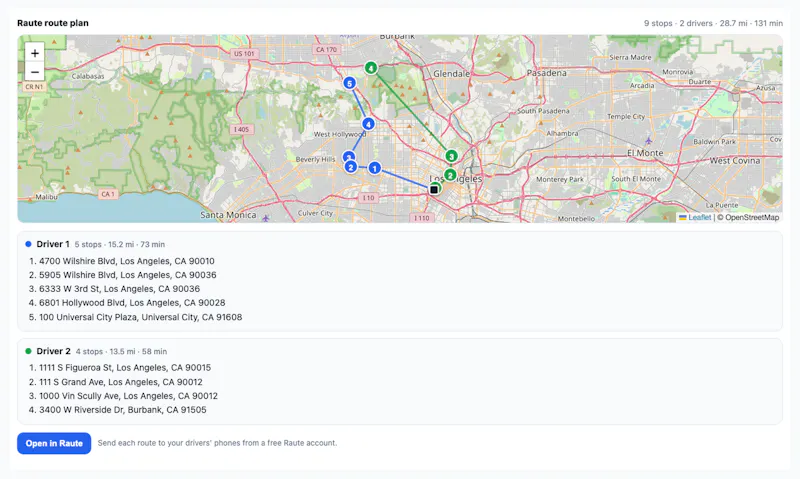Click the Open in Raute button
Viewport: 800px width, 479px height.
(54, 443)
